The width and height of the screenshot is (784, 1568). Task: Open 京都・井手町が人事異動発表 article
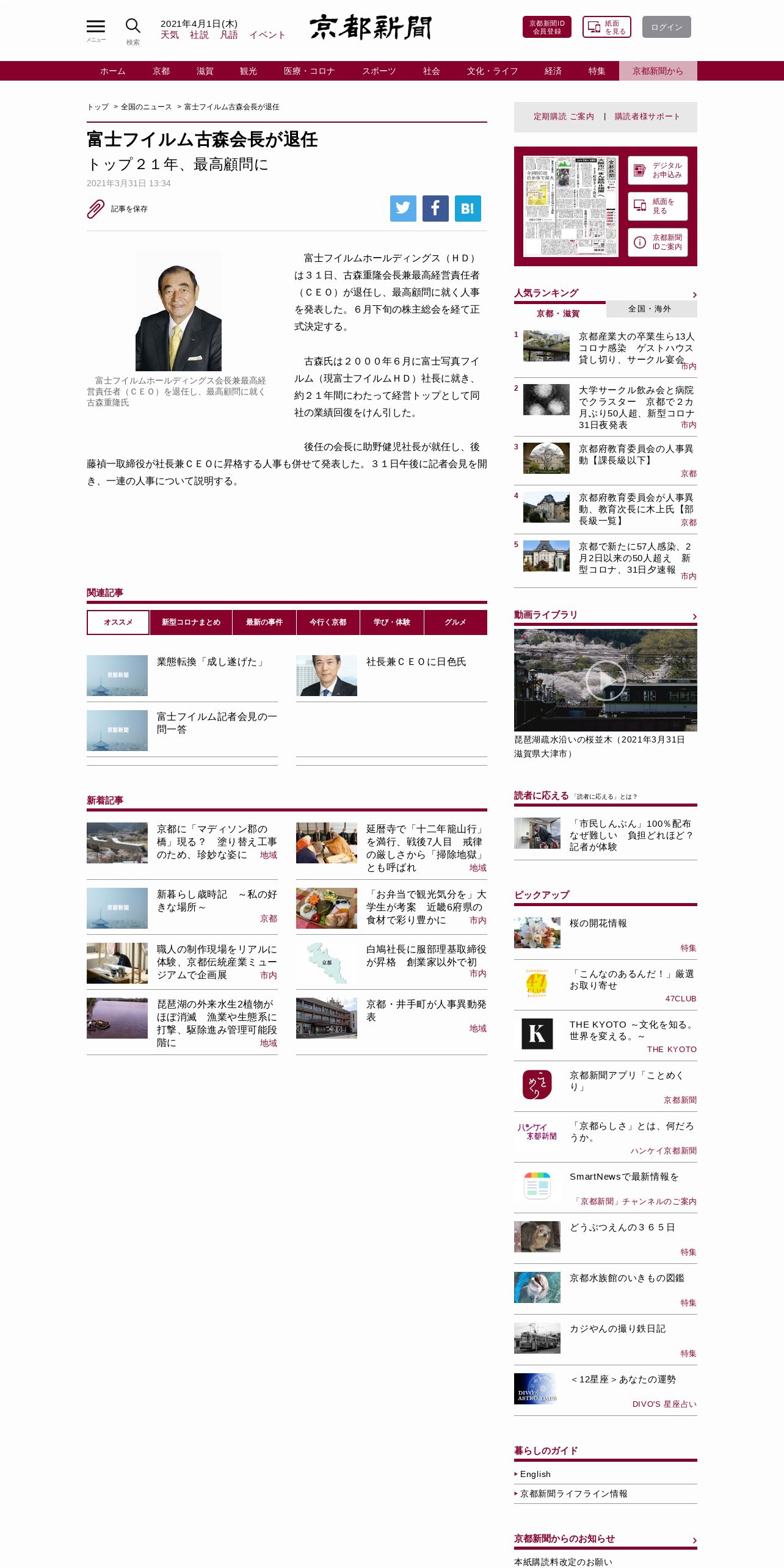(426, 1011)
